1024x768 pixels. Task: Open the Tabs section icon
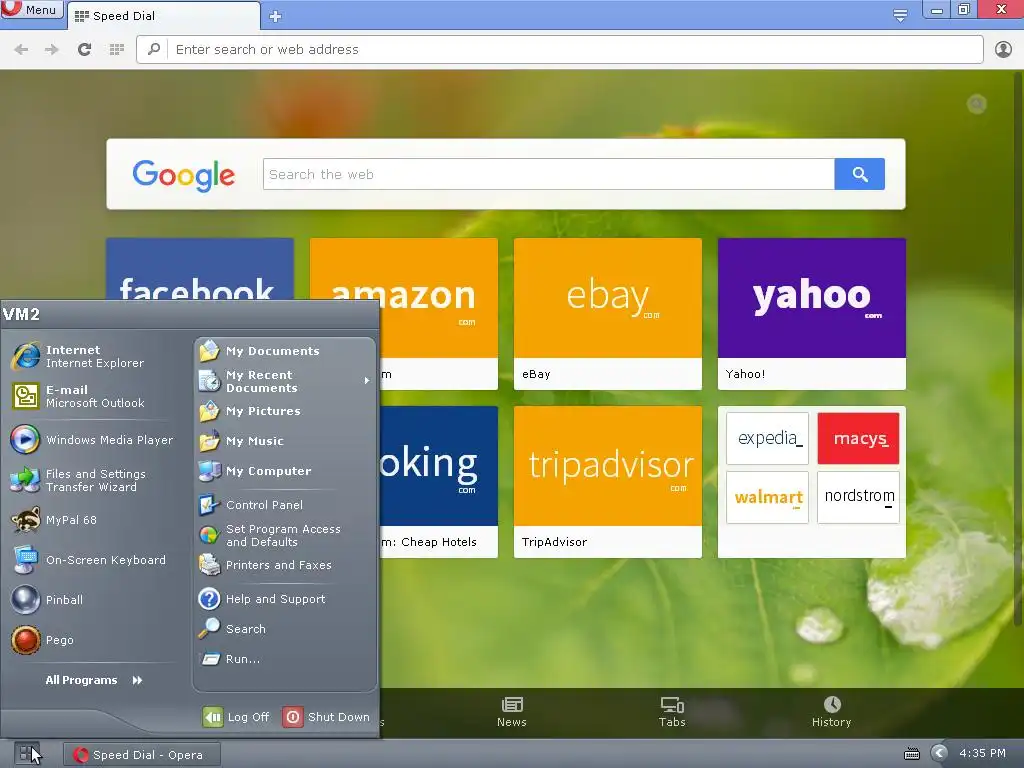(672, 712)
